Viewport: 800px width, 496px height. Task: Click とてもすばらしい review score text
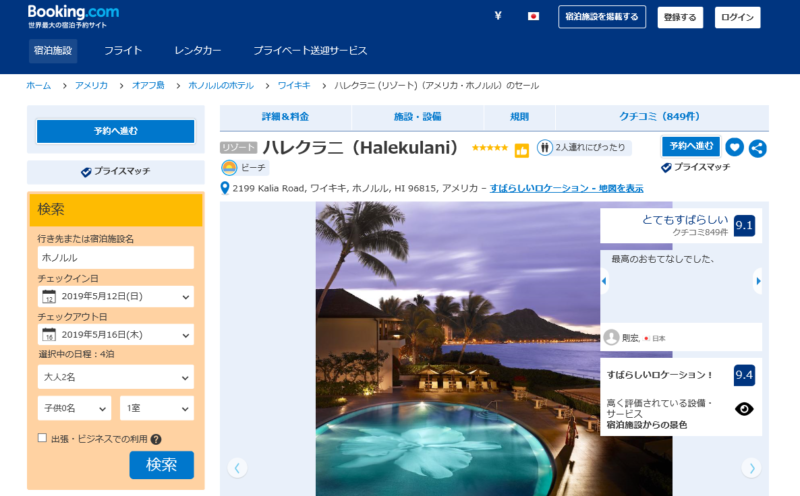point(685,219)
